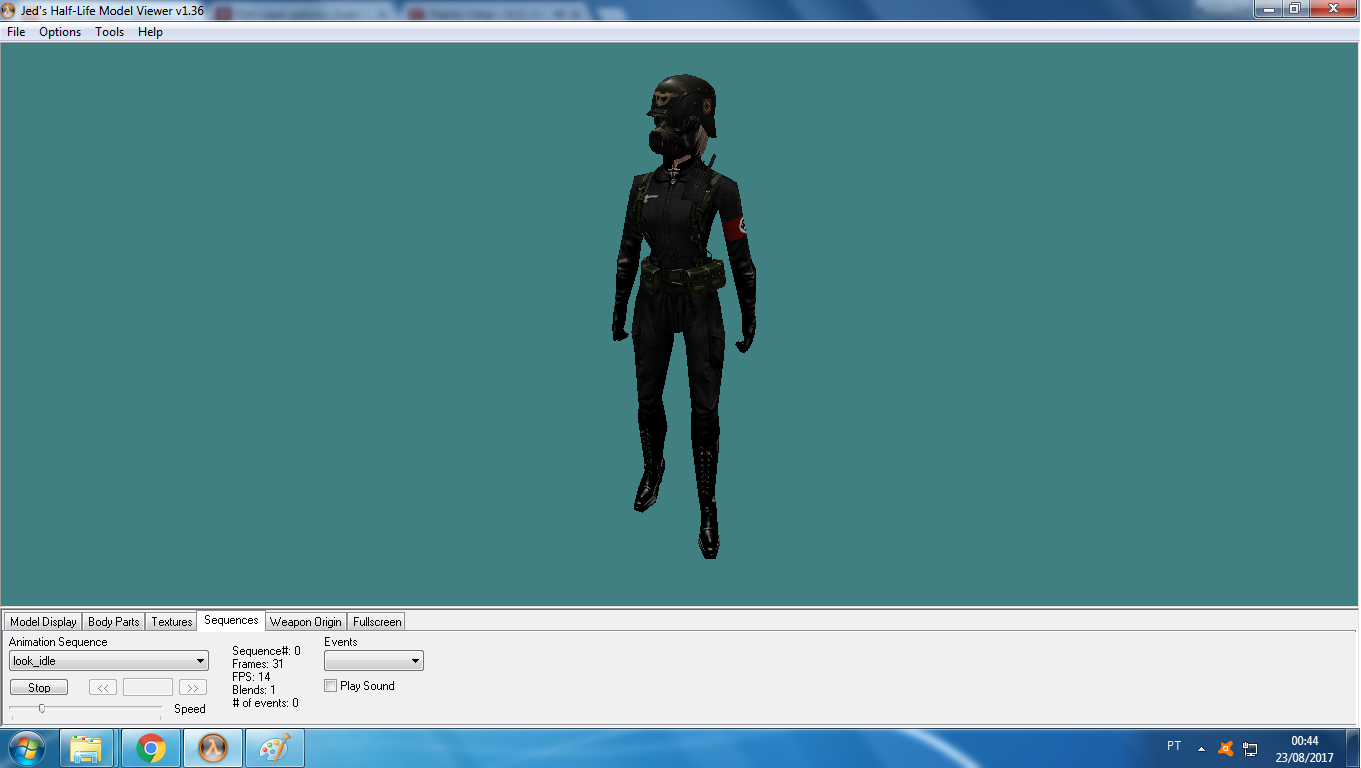Open the Events dropdown
The width and height of the screenshot is (1361, 768).
[374, 661]
